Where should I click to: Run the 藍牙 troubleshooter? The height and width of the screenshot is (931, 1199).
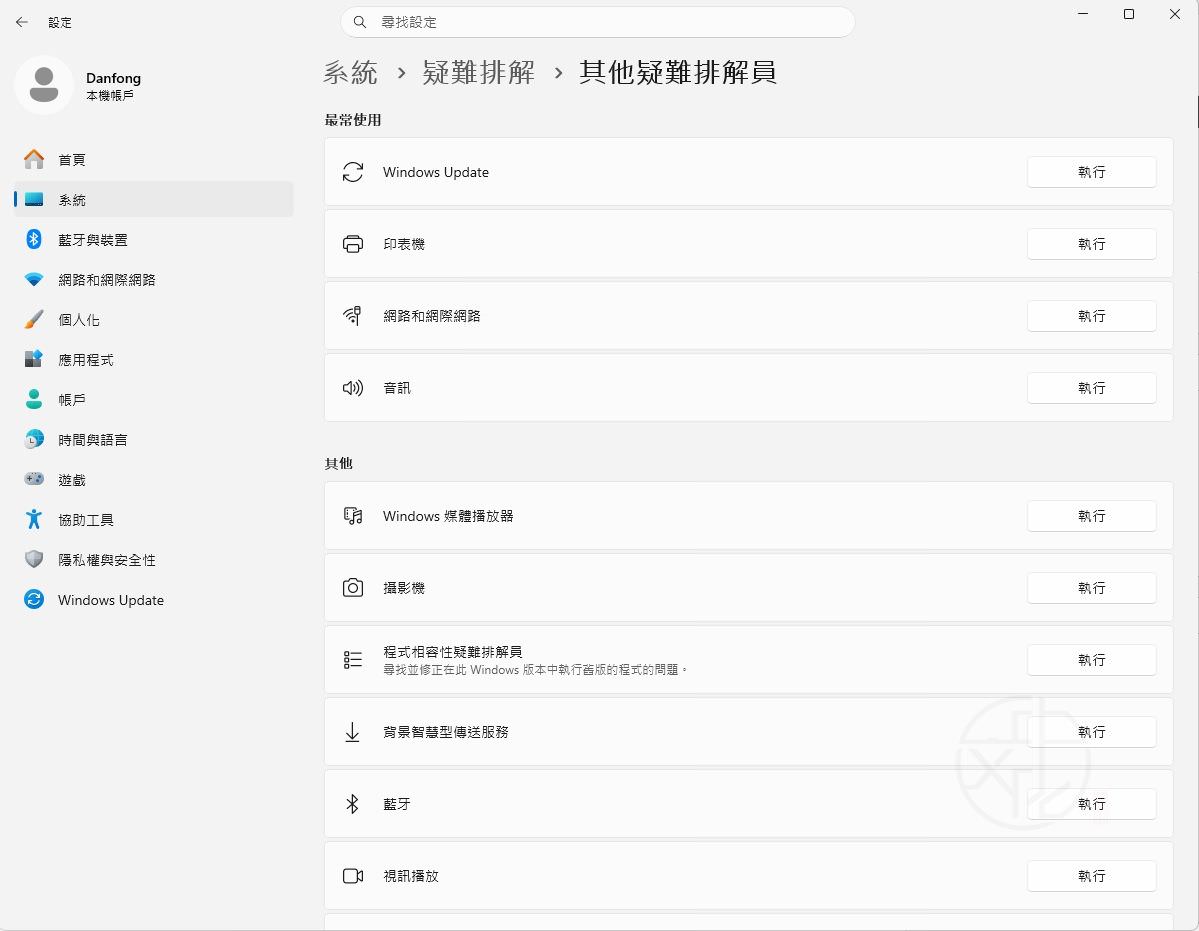[1091, 803]
